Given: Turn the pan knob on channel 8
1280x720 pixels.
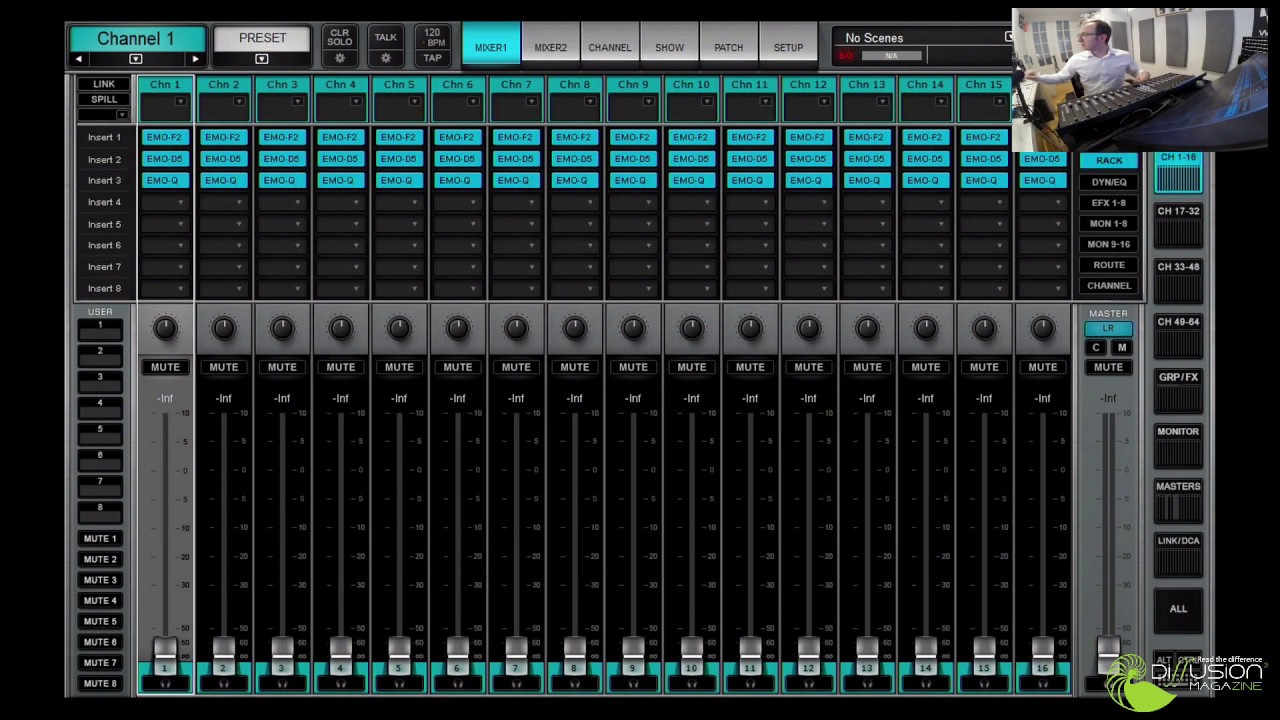Looking at the screenshot, I should (x=575, y=328).
